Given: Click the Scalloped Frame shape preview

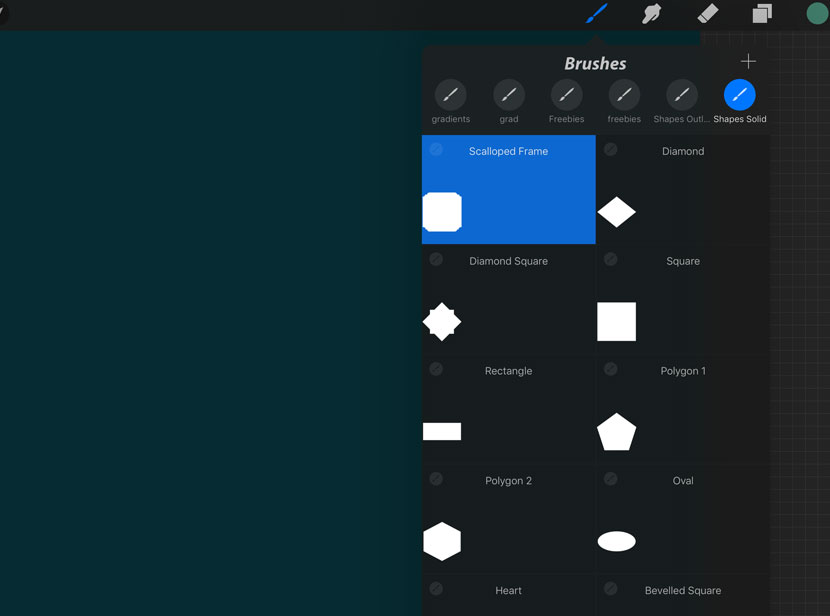Looking at the screenshot, I should tap(442, 212).
